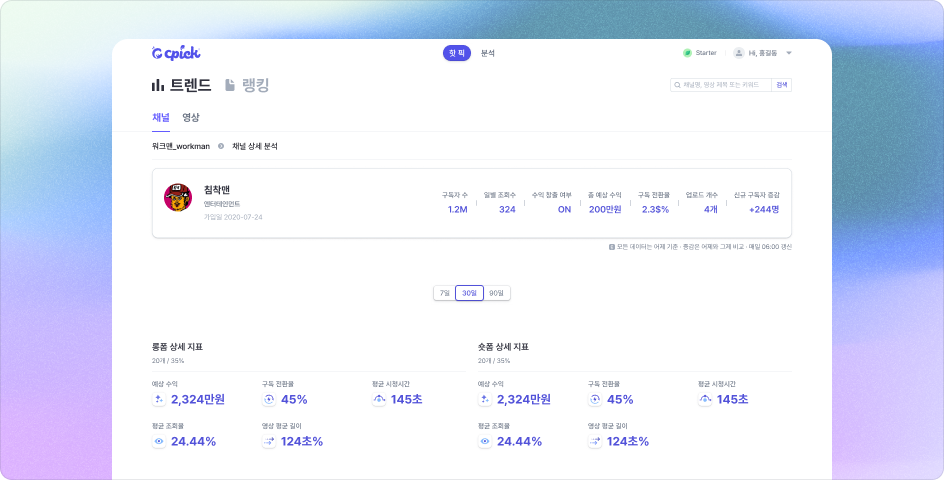Click the long-form 평균 시청시간 icon

pos(379,399)
